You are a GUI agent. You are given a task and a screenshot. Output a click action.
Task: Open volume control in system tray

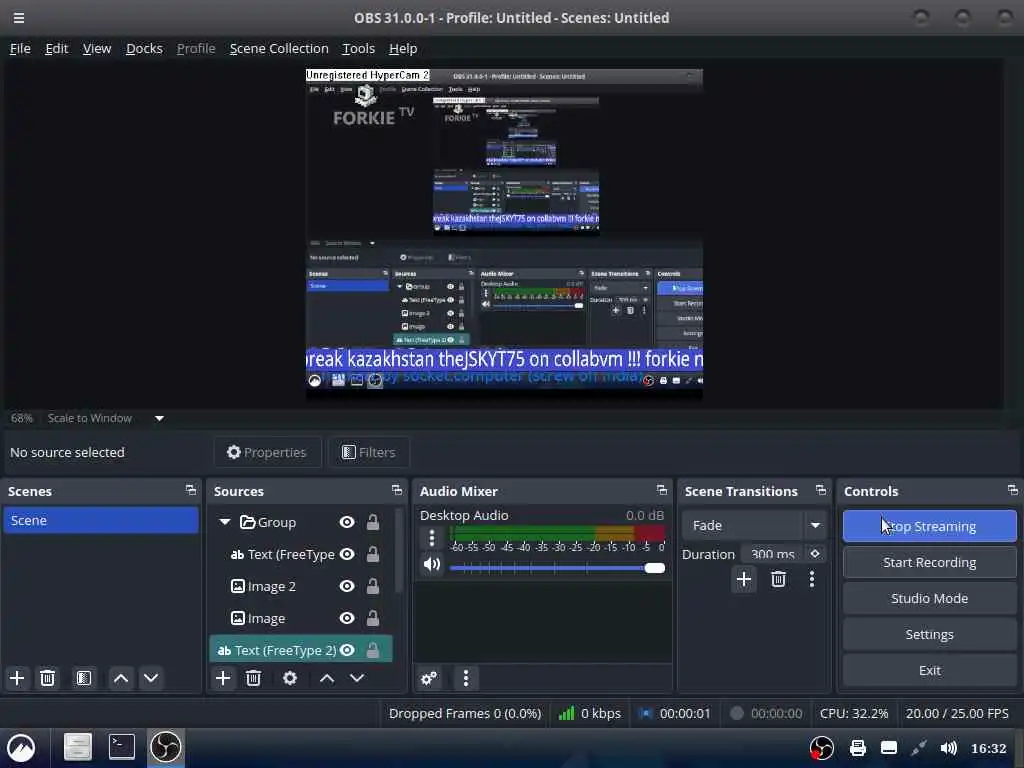948,748
